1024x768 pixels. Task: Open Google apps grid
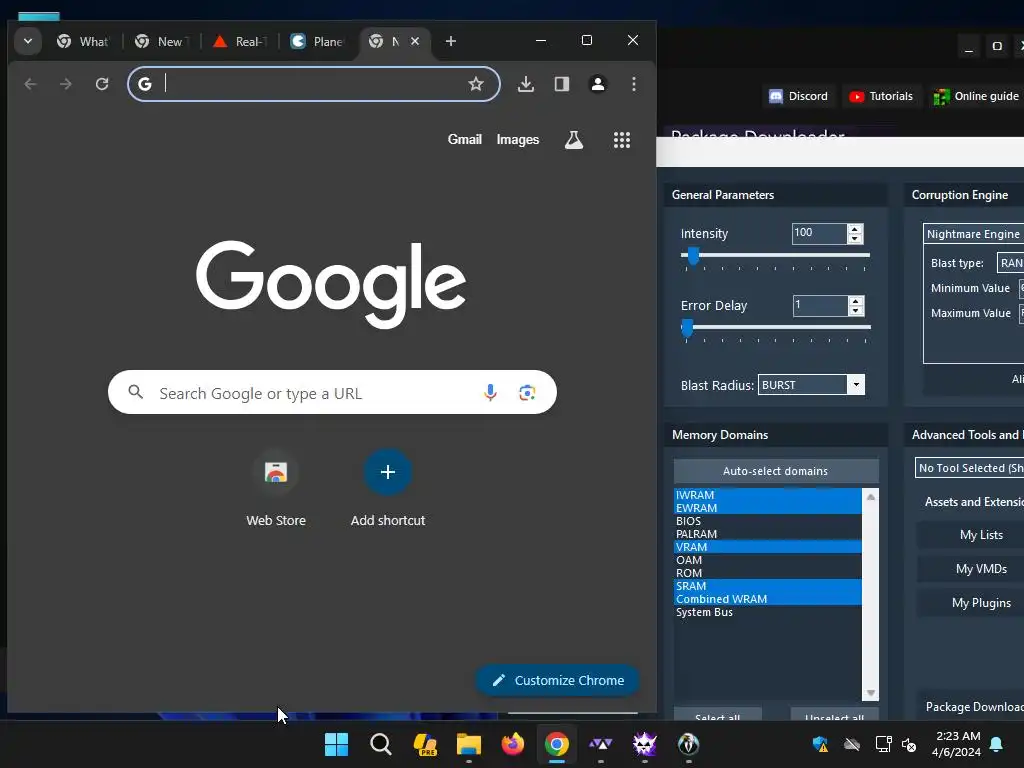(622, 140)
